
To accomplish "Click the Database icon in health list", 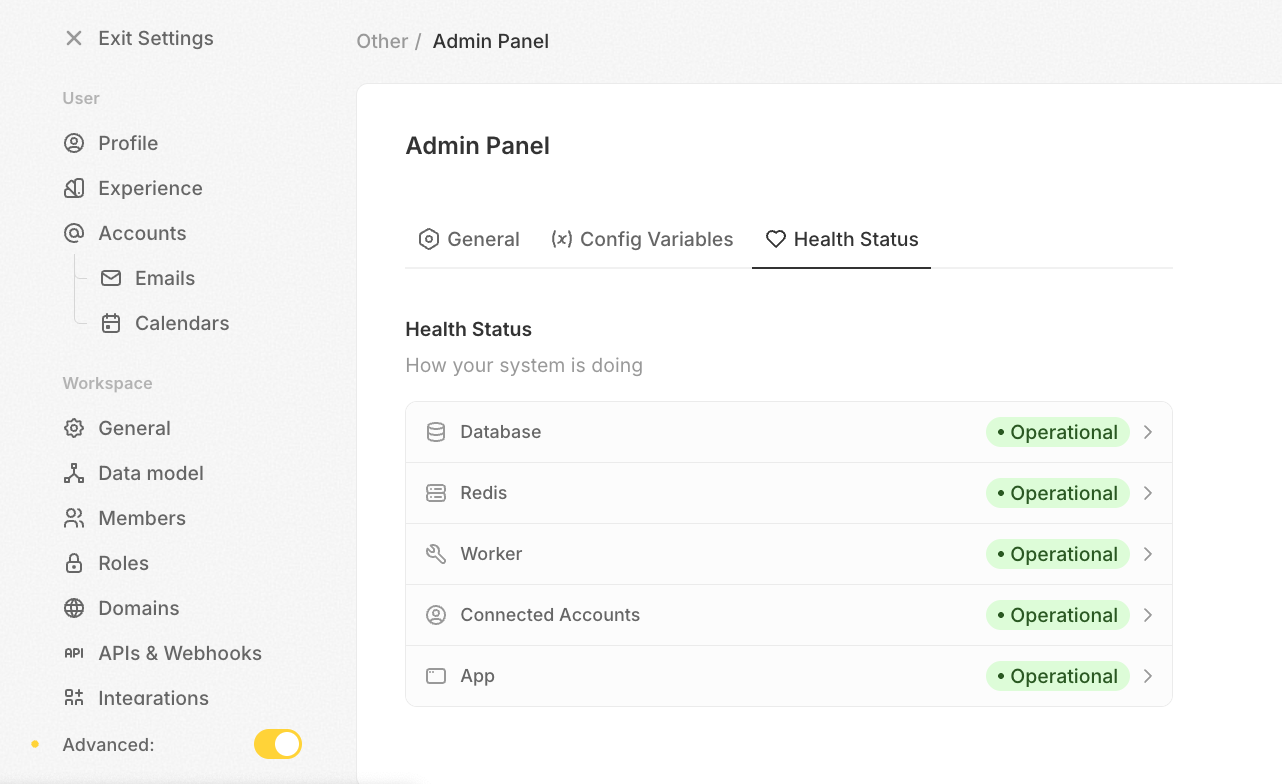I will click(x=436, y=432).
